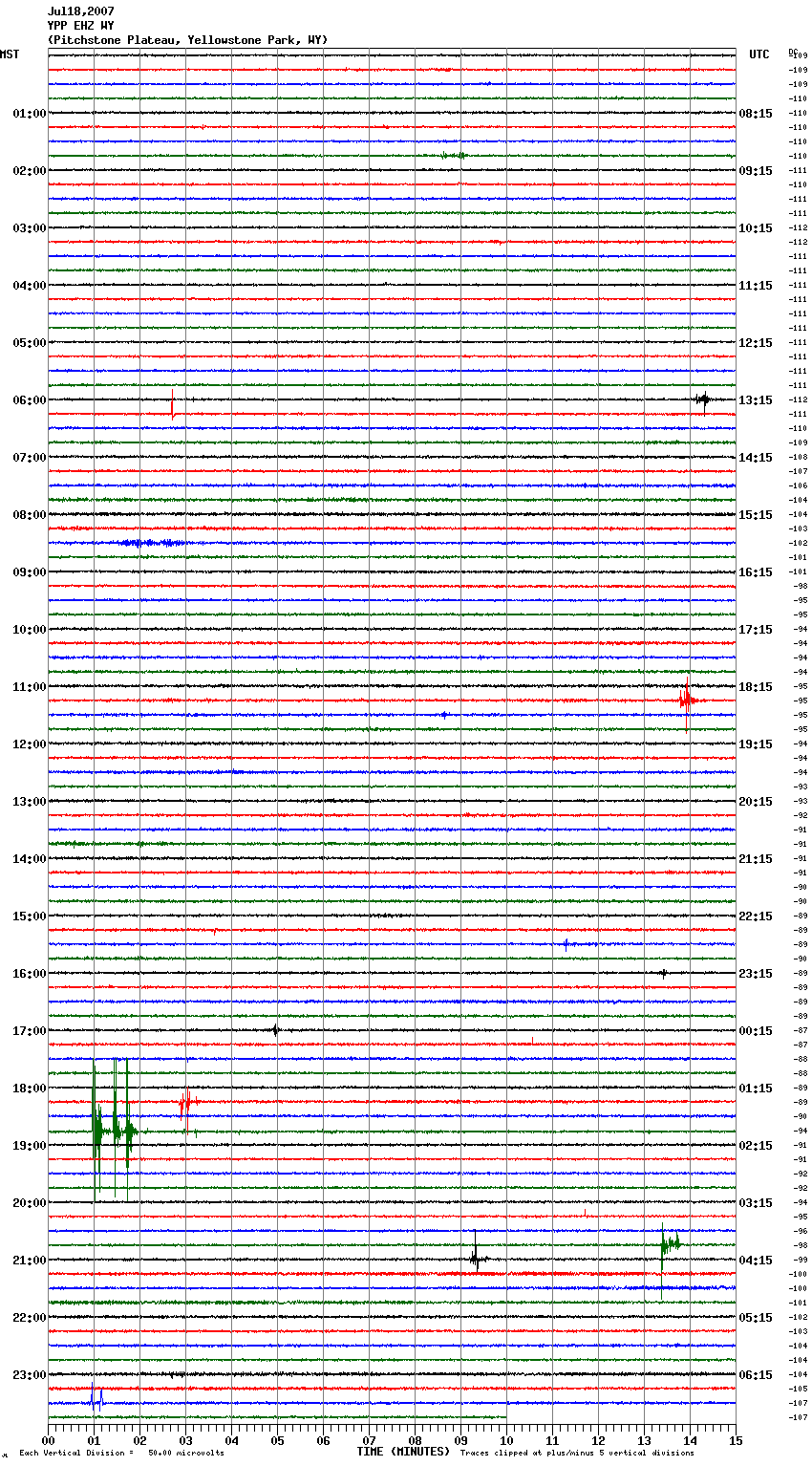
Task: Select the 09:00 MST time label
Action: click(30, 572)
